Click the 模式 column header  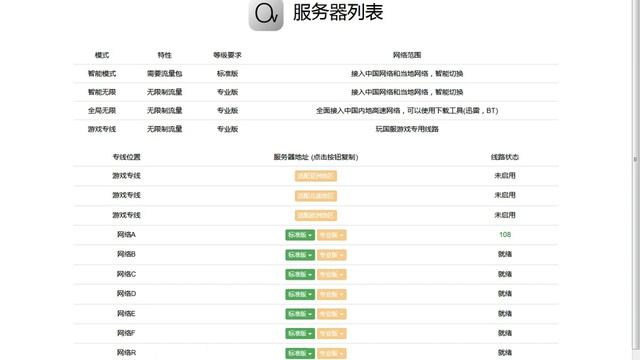point(102,55)
